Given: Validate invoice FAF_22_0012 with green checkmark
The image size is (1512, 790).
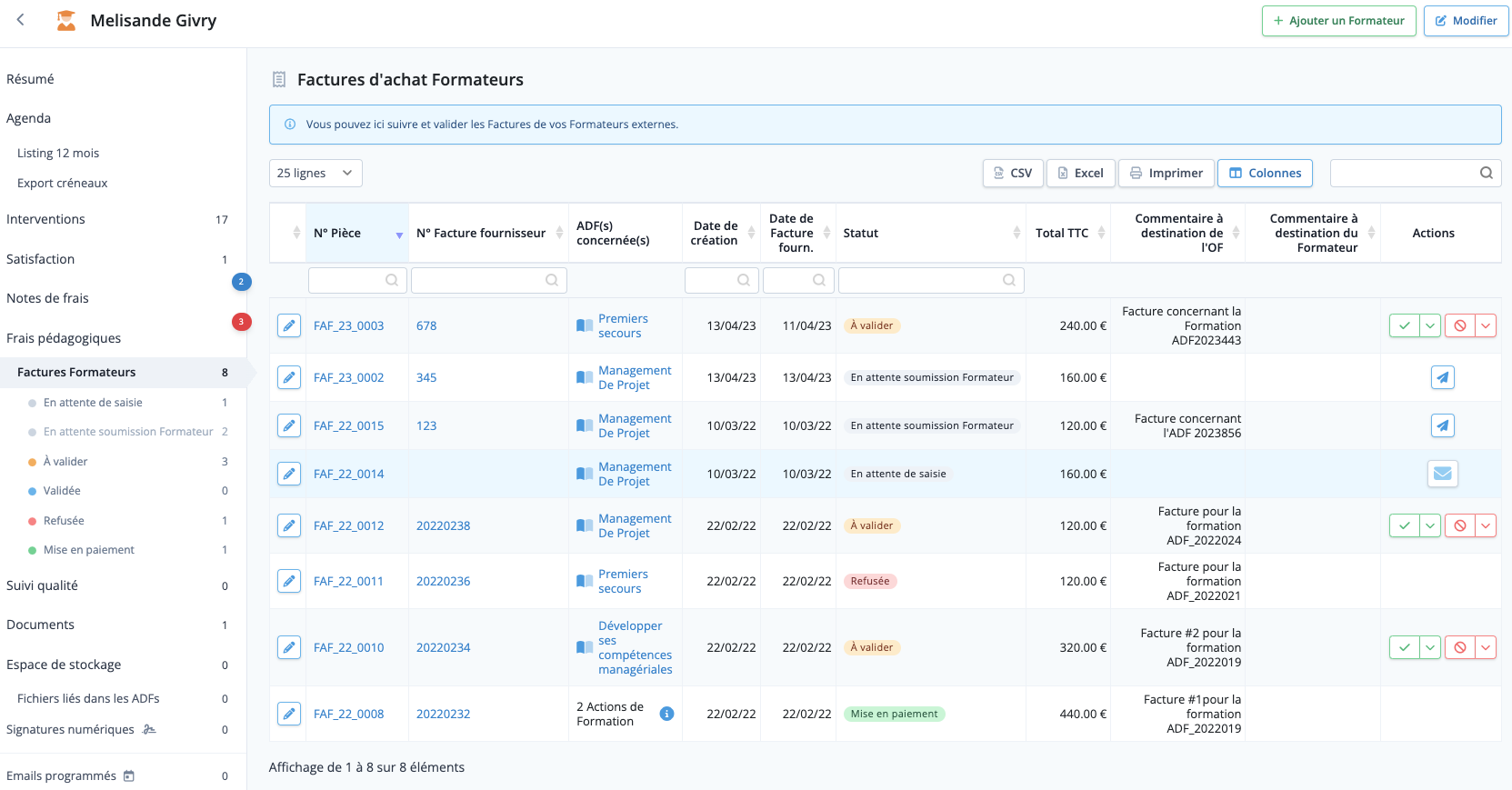Looking at the screenshot, I should (x=1405, y=525).
